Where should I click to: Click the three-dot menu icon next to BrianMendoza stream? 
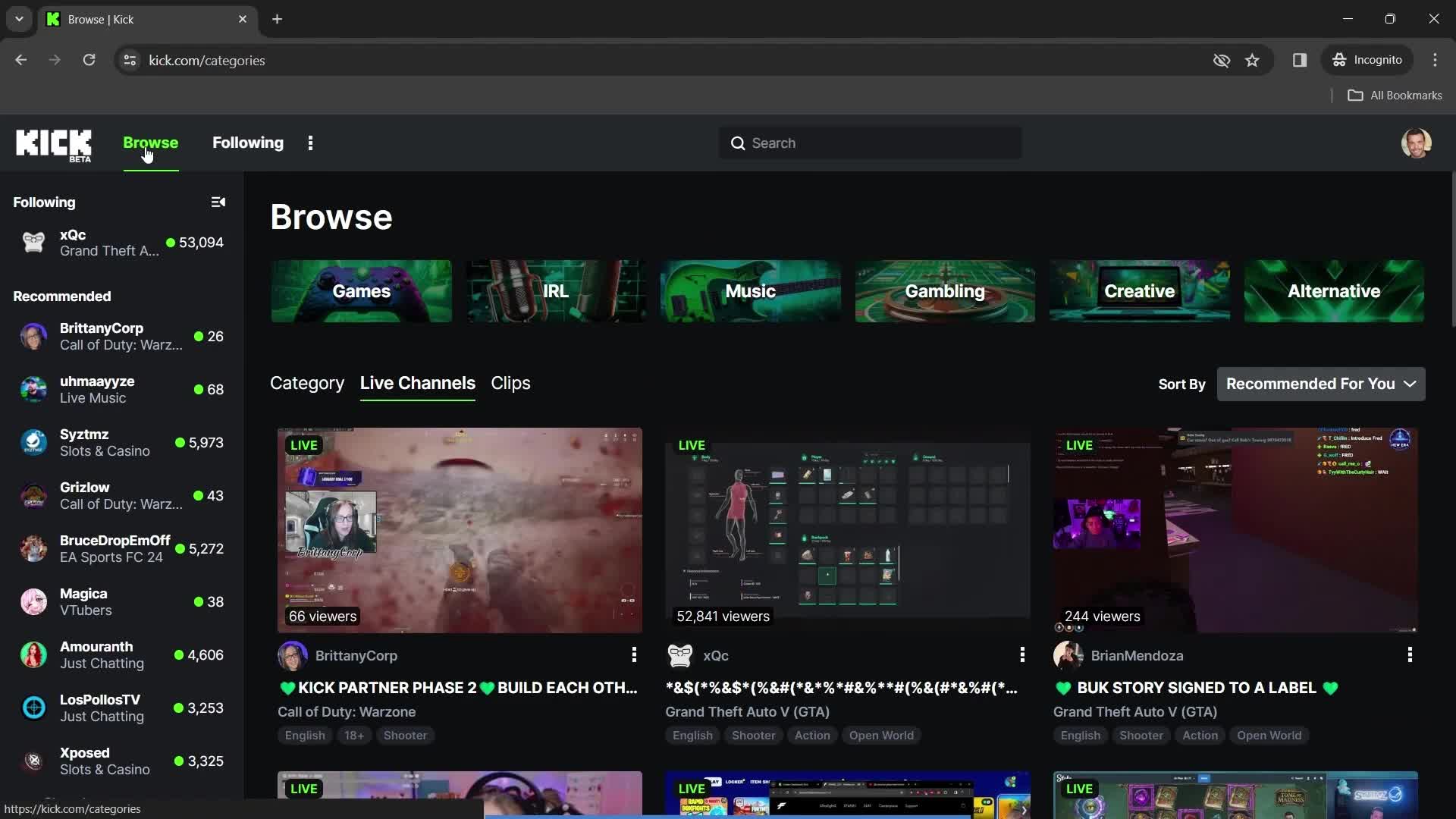1409,654
